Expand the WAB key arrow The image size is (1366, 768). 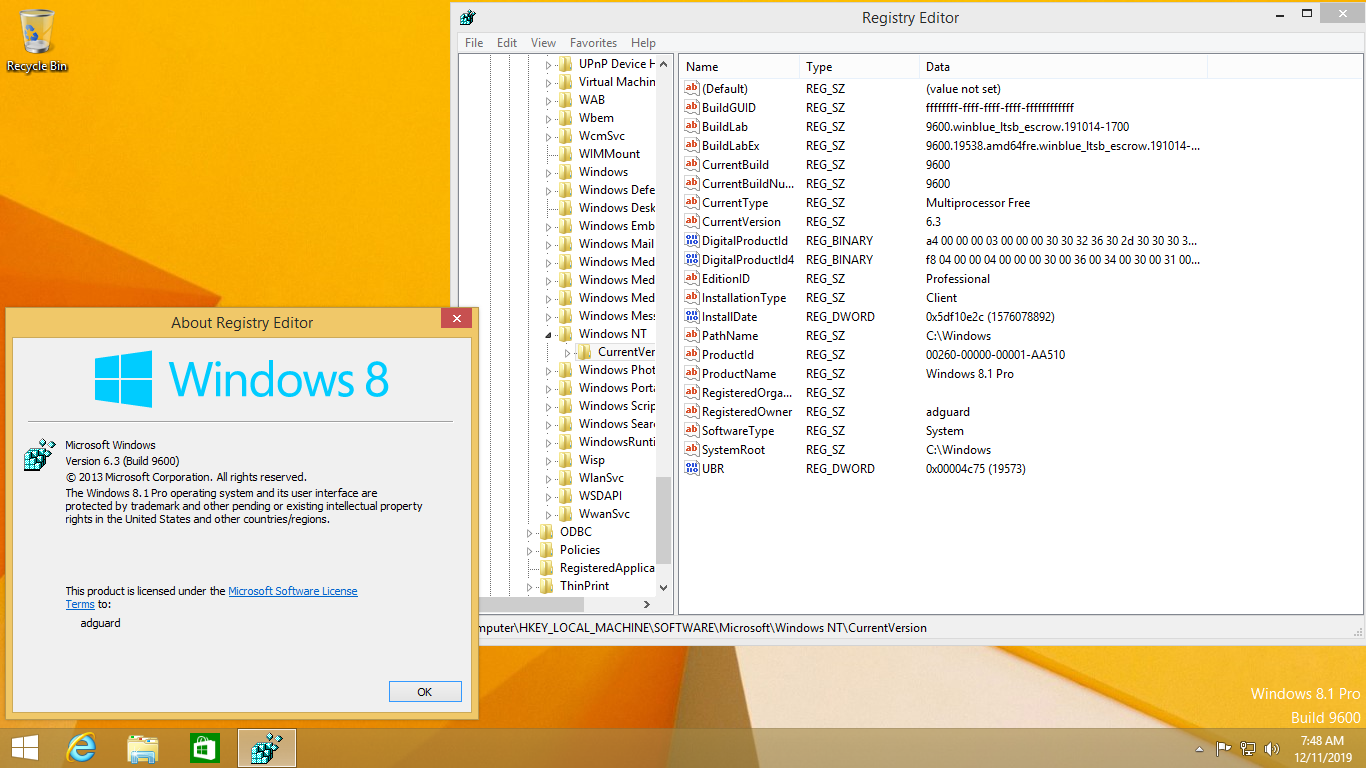point(549,100)
